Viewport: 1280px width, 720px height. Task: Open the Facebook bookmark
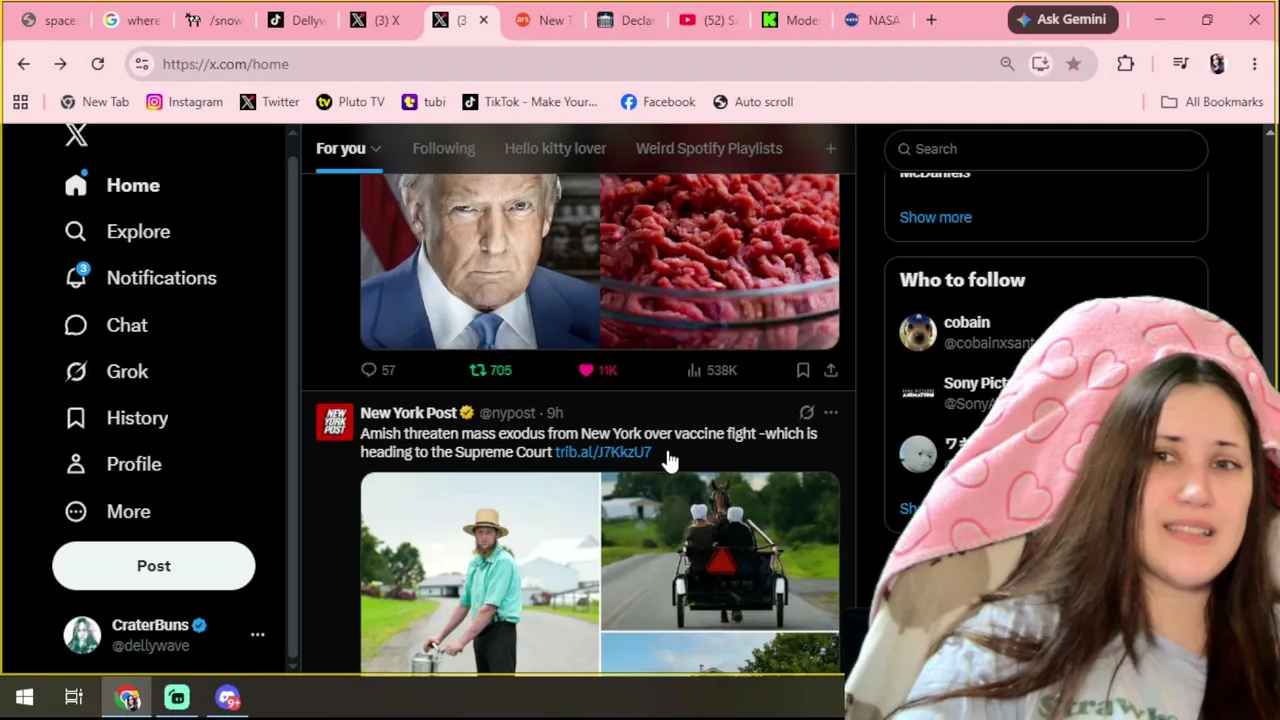(x=657, y=102)
